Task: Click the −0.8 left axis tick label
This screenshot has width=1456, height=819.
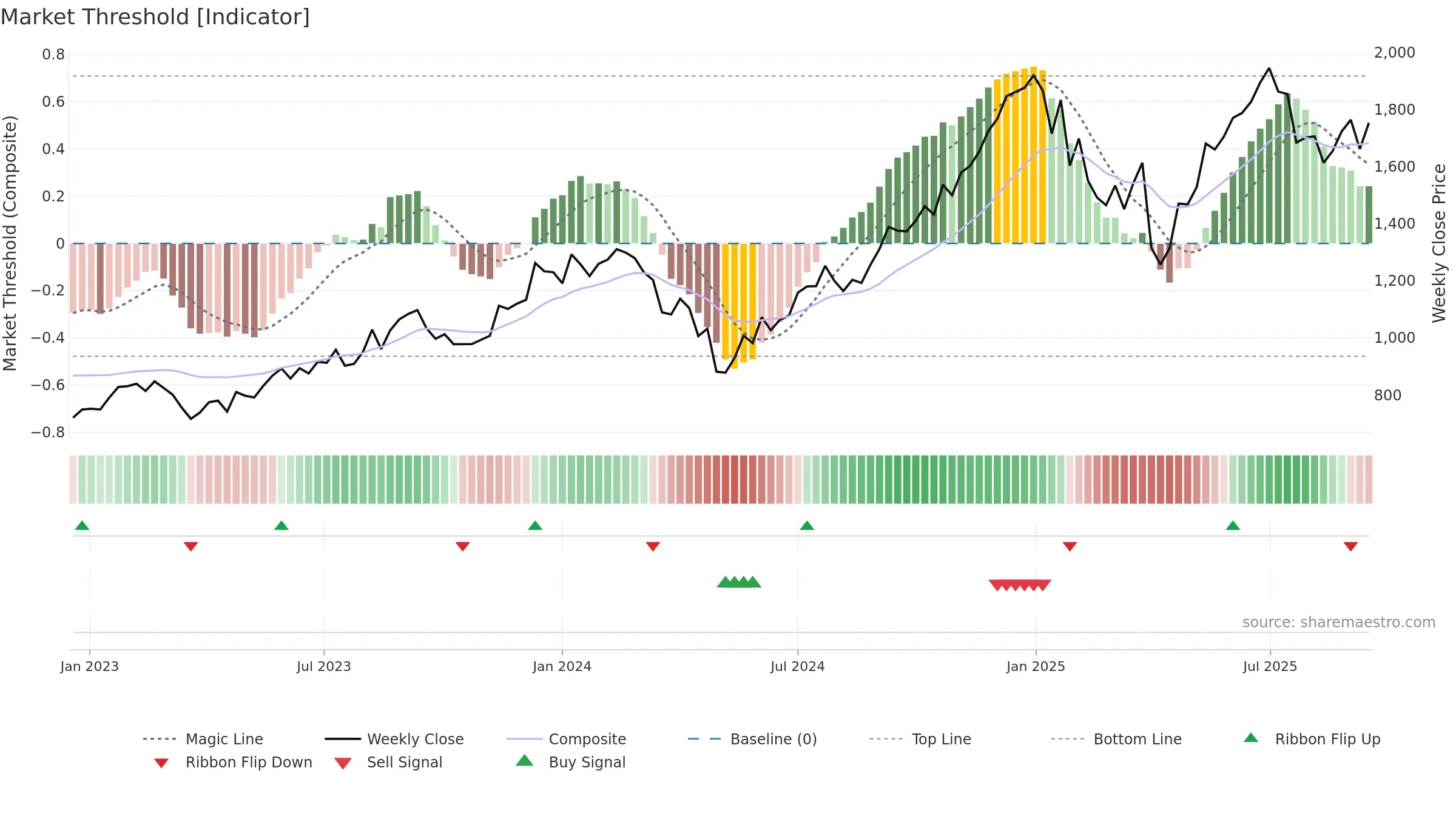Action: point(48,433)
